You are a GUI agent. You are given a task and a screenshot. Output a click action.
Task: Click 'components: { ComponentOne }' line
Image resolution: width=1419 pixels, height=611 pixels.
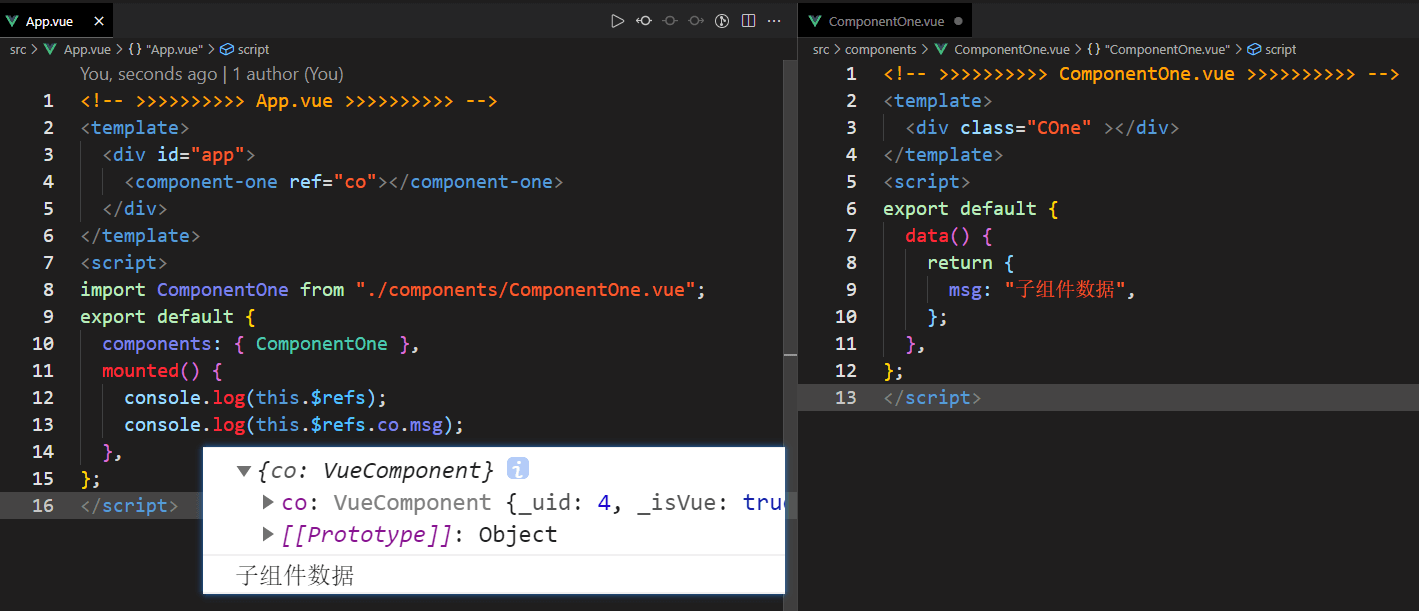[x=260, y=343]
